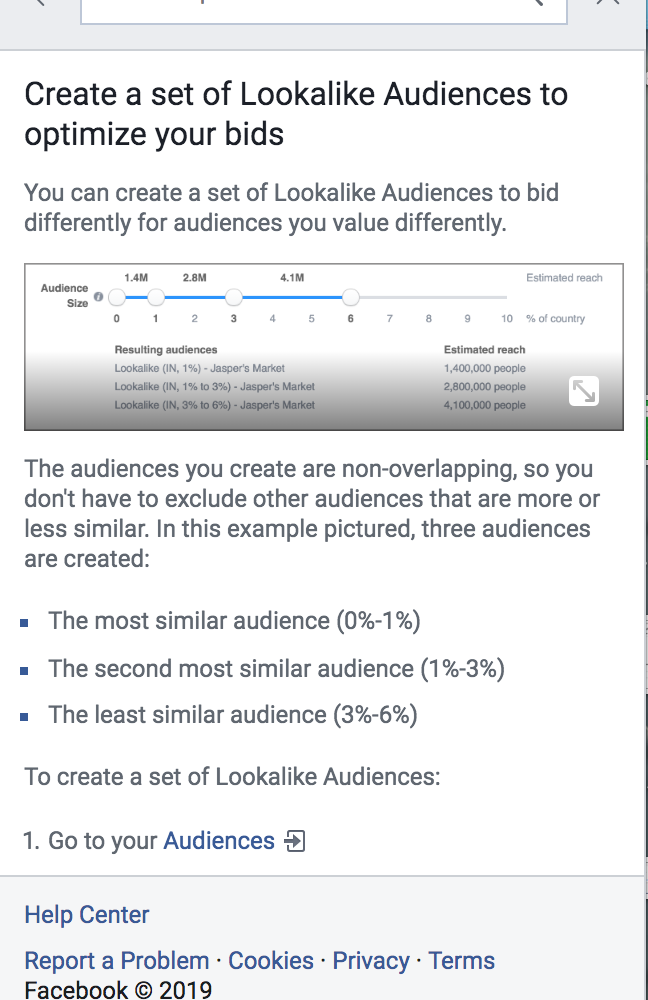Click the external link icon beside Audiences
The image size is (648, 1000).
(295, 841)
